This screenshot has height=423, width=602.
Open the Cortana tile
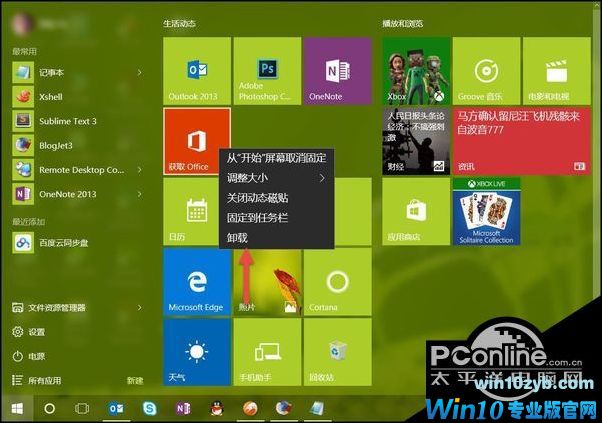click(x=337, y=282)
